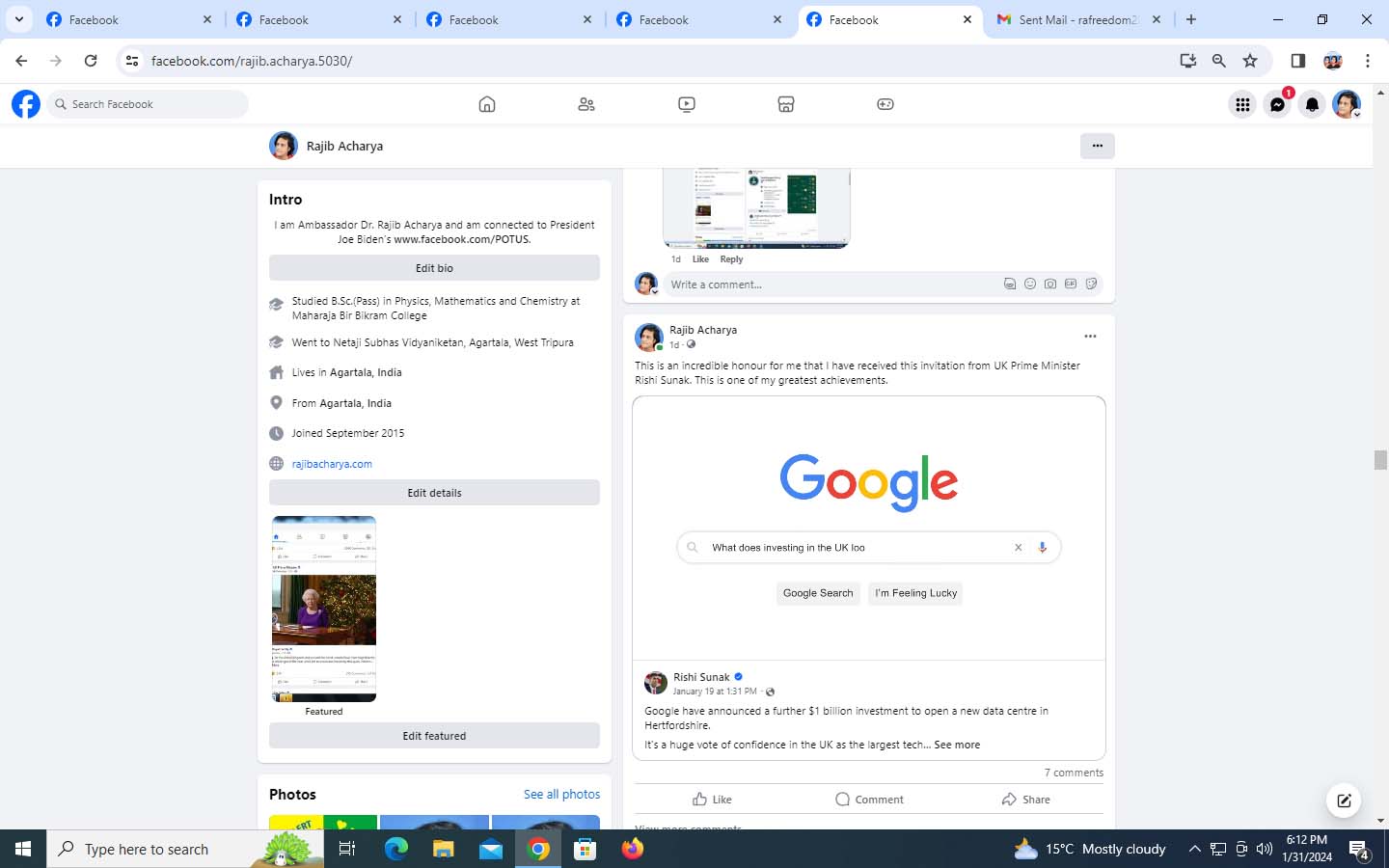View site information icon in address bar

[x=132, y=61]
